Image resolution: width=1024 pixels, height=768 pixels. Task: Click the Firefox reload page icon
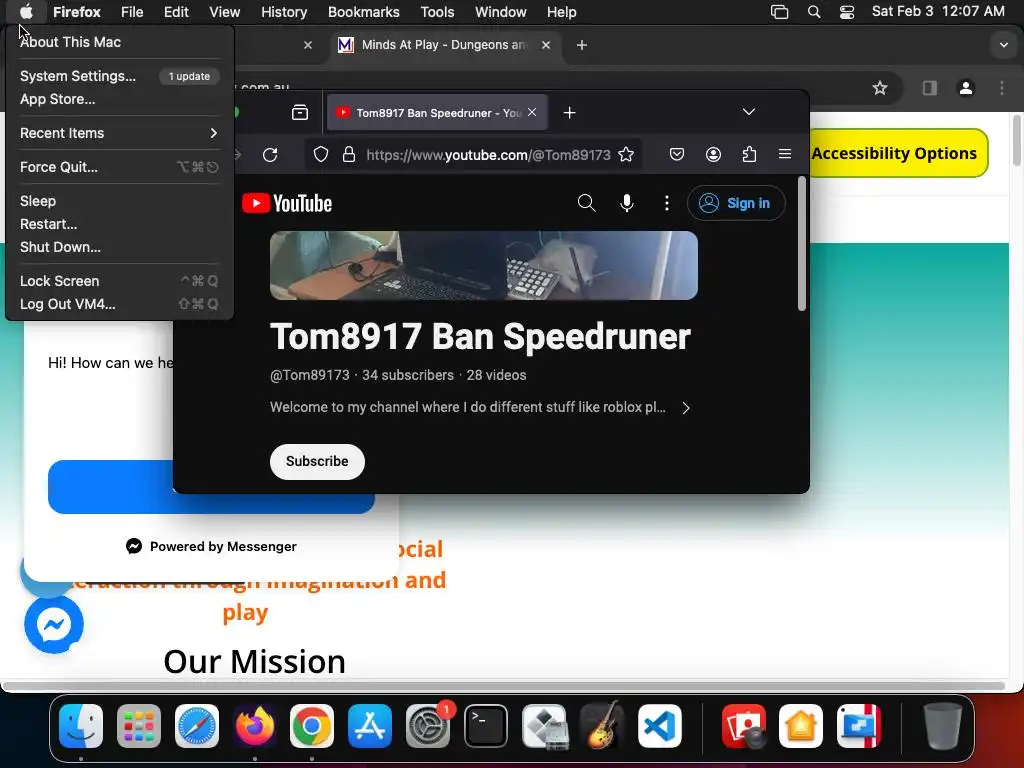pyautogui.click(x=270, y=155)
